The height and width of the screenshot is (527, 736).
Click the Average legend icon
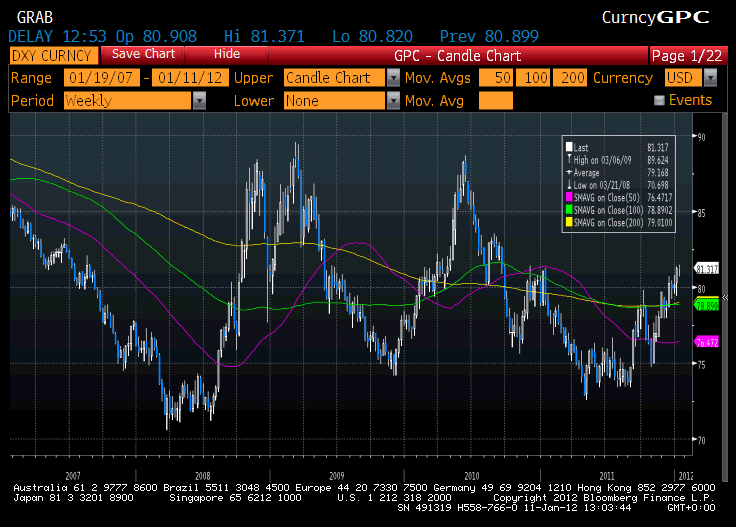(x=569, y=172)
